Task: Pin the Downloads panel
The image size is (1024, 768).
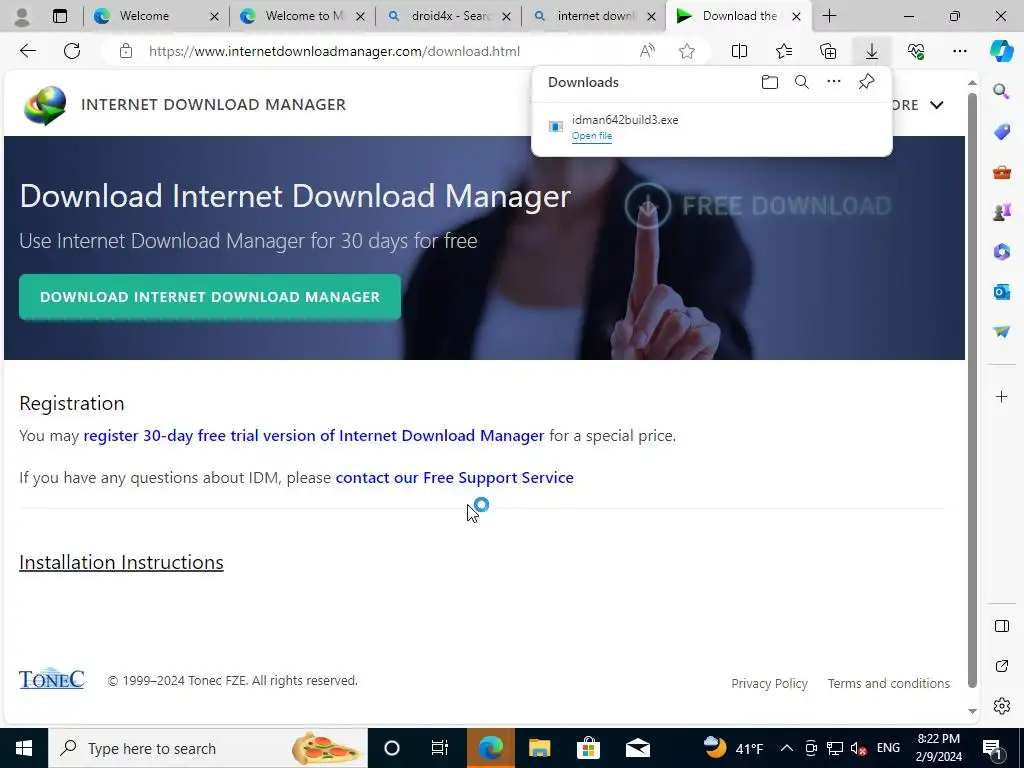Action: pos(866,82)
